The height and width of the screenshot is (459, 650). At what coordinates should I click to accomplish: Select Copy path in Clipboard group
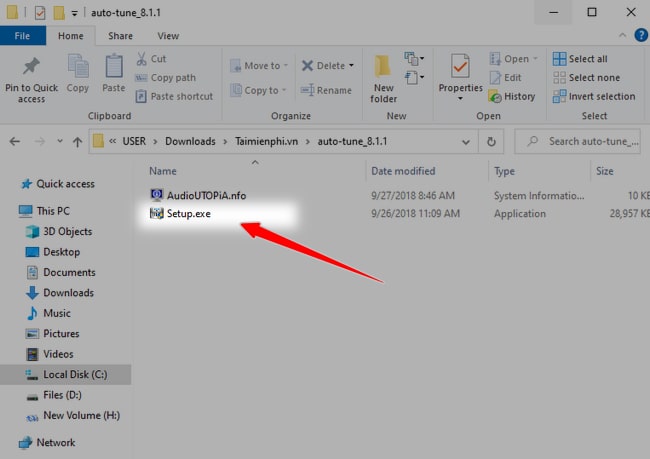165,78
